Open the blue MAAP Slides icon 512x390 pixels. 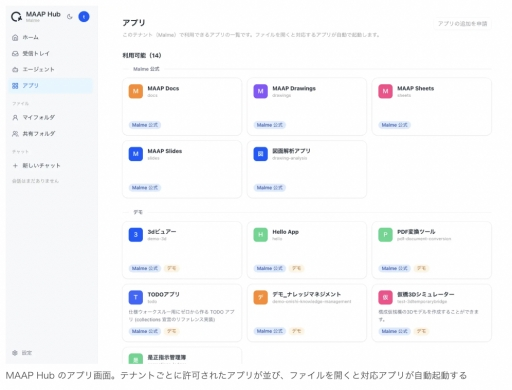tap(136, 154)
